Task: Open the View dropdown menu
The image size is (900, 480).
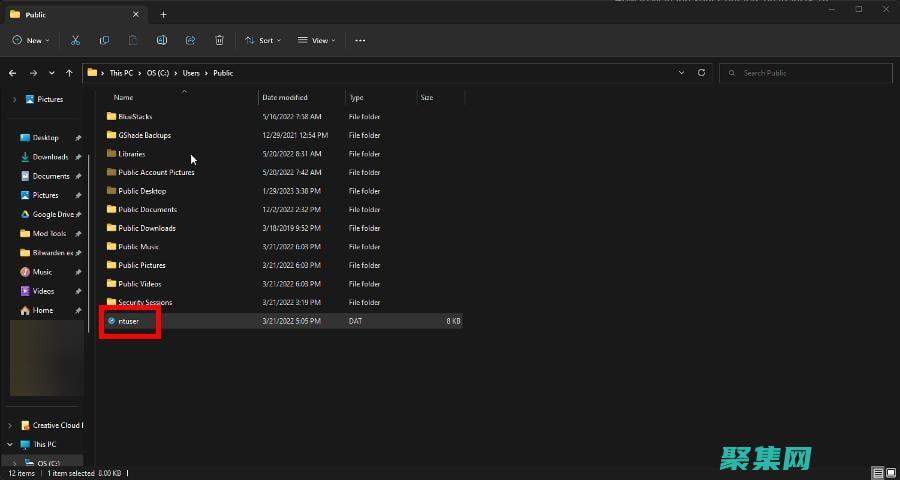Action: click(x=317, y=40)
